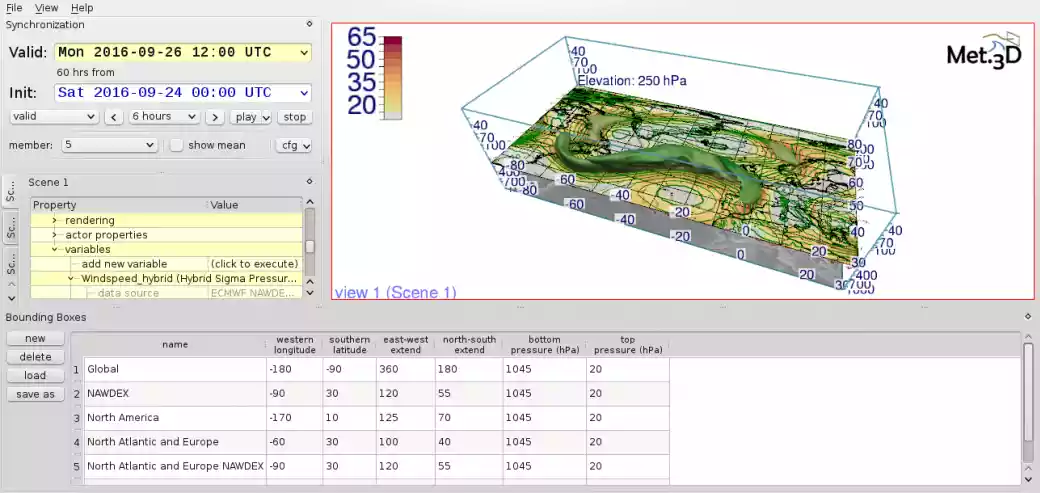Open the cfg dropdown button

click(x=293, y=145)
